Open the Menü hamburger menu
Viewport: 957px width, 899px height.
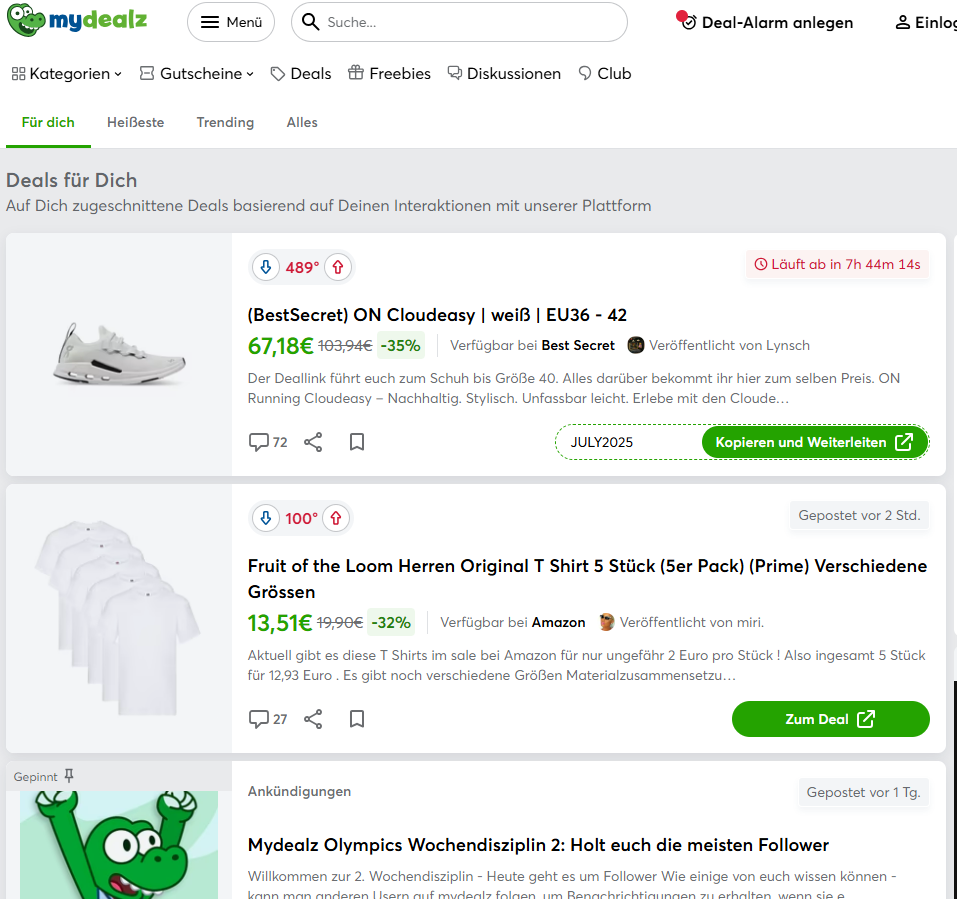231,22
